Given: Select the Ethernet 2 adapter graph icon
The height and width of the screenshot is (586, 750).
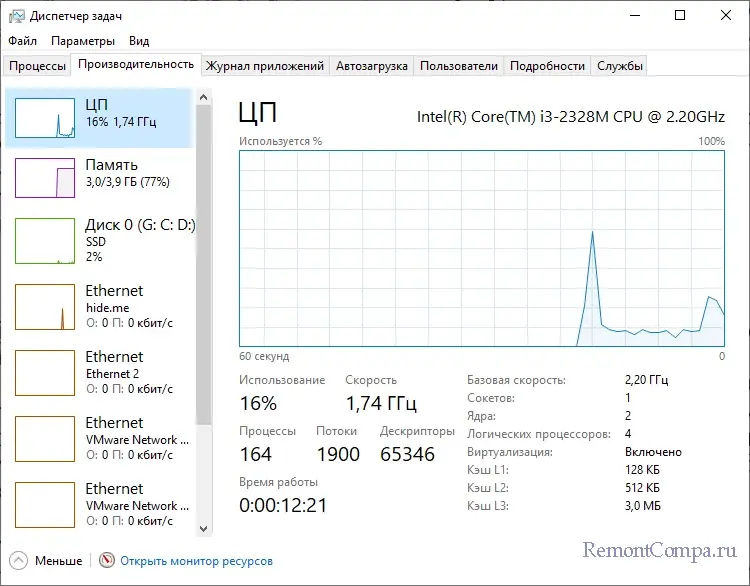Looking at the screenshot, I should click(46, 373).
